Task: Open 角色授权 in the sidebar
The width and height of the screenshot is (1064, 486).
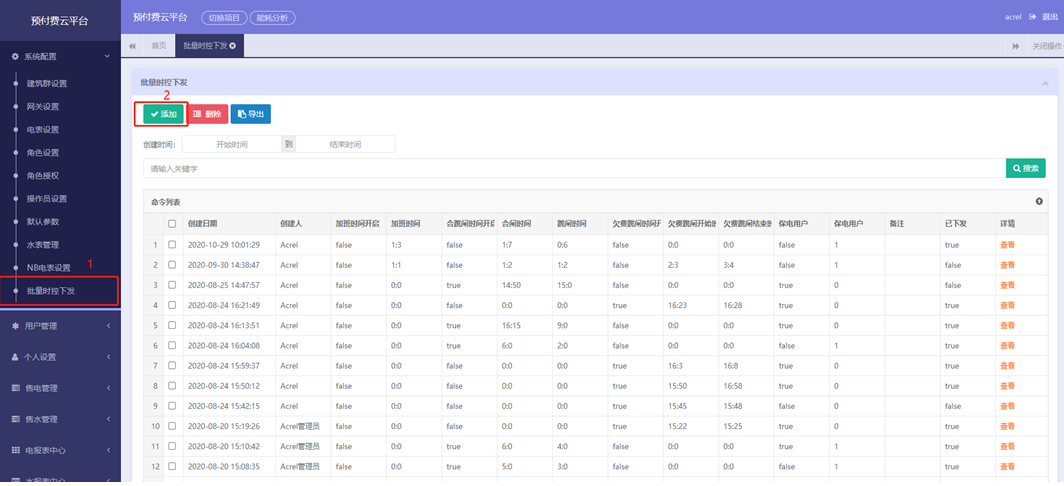Action: point(43,176)
